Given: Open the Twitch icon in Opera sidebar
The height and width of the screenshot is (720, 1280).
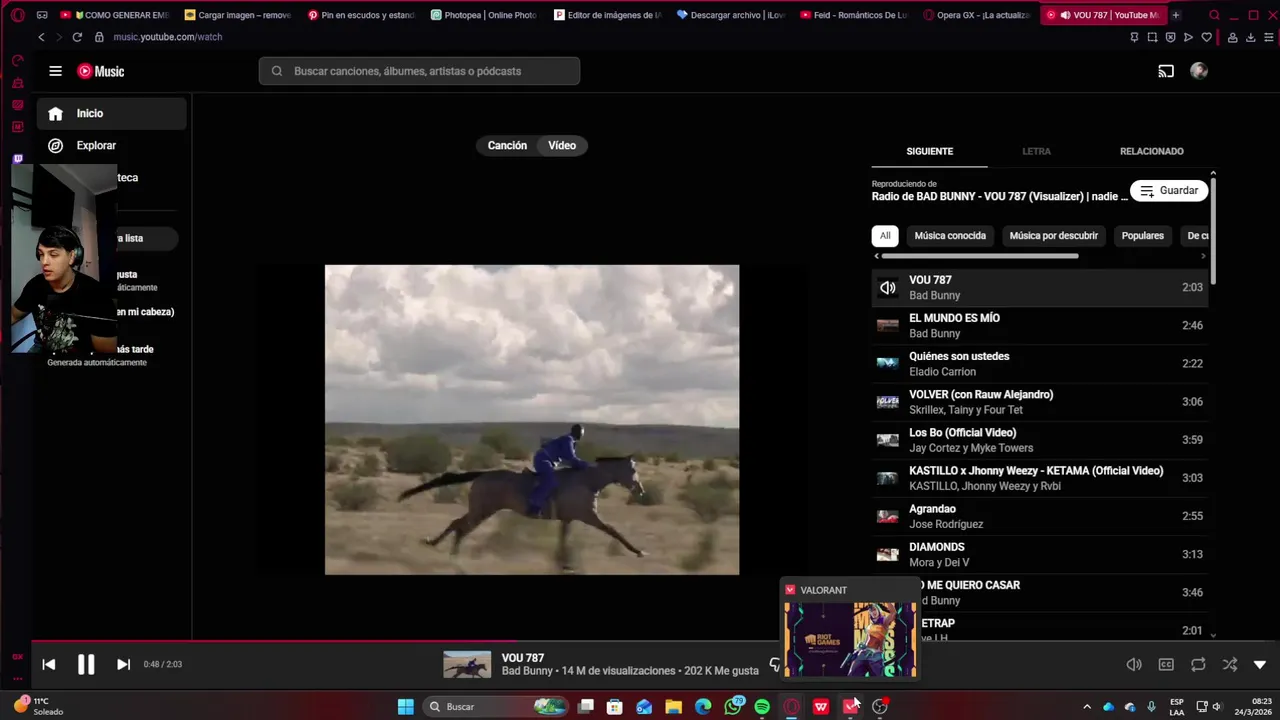Looking at the screenshot, I should coord(17,159).
